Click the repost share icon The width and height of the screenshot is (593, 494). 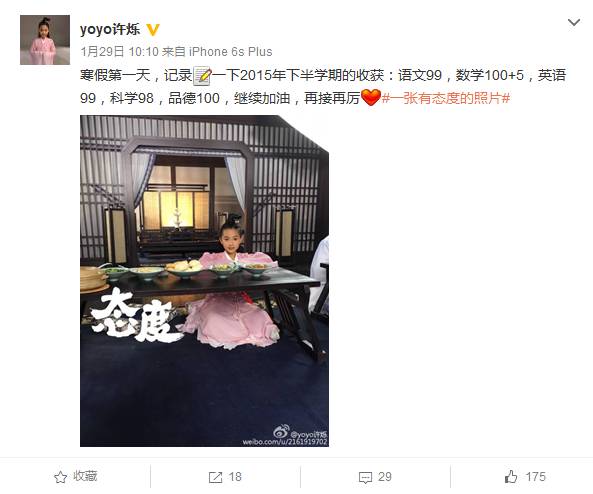[216, 477]
